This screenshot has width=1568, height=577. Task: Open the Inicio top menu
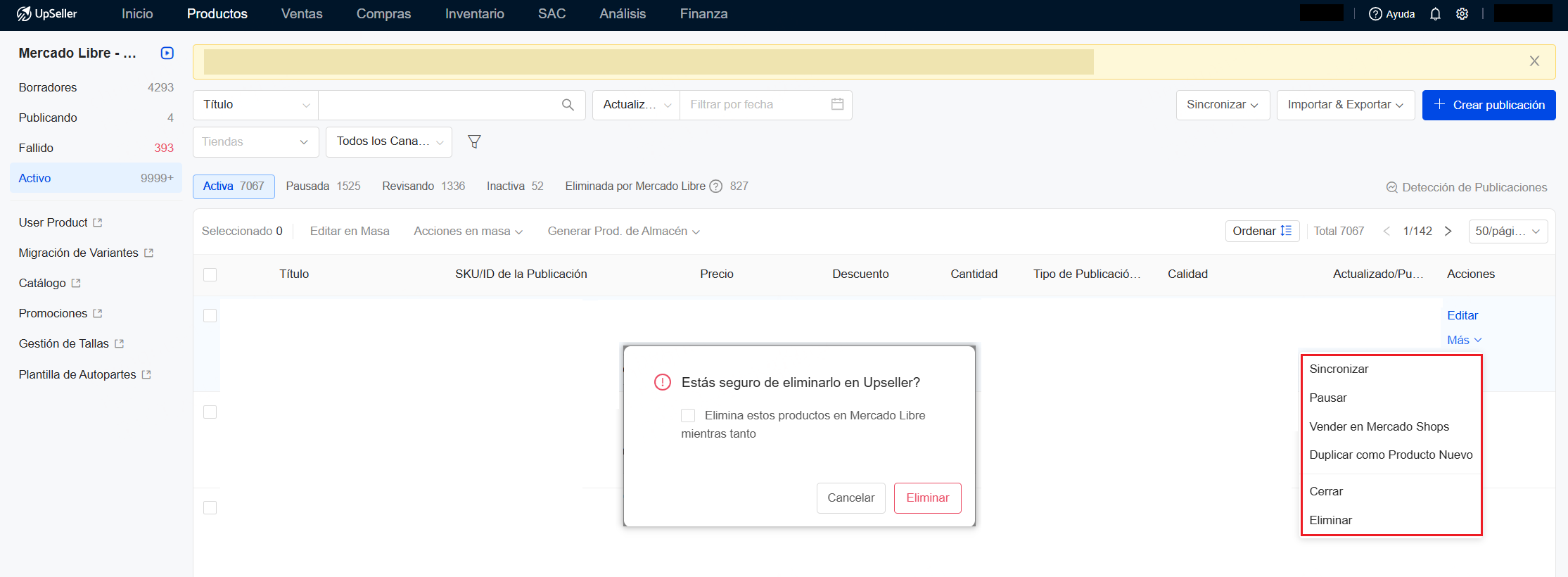pos(137,14)
